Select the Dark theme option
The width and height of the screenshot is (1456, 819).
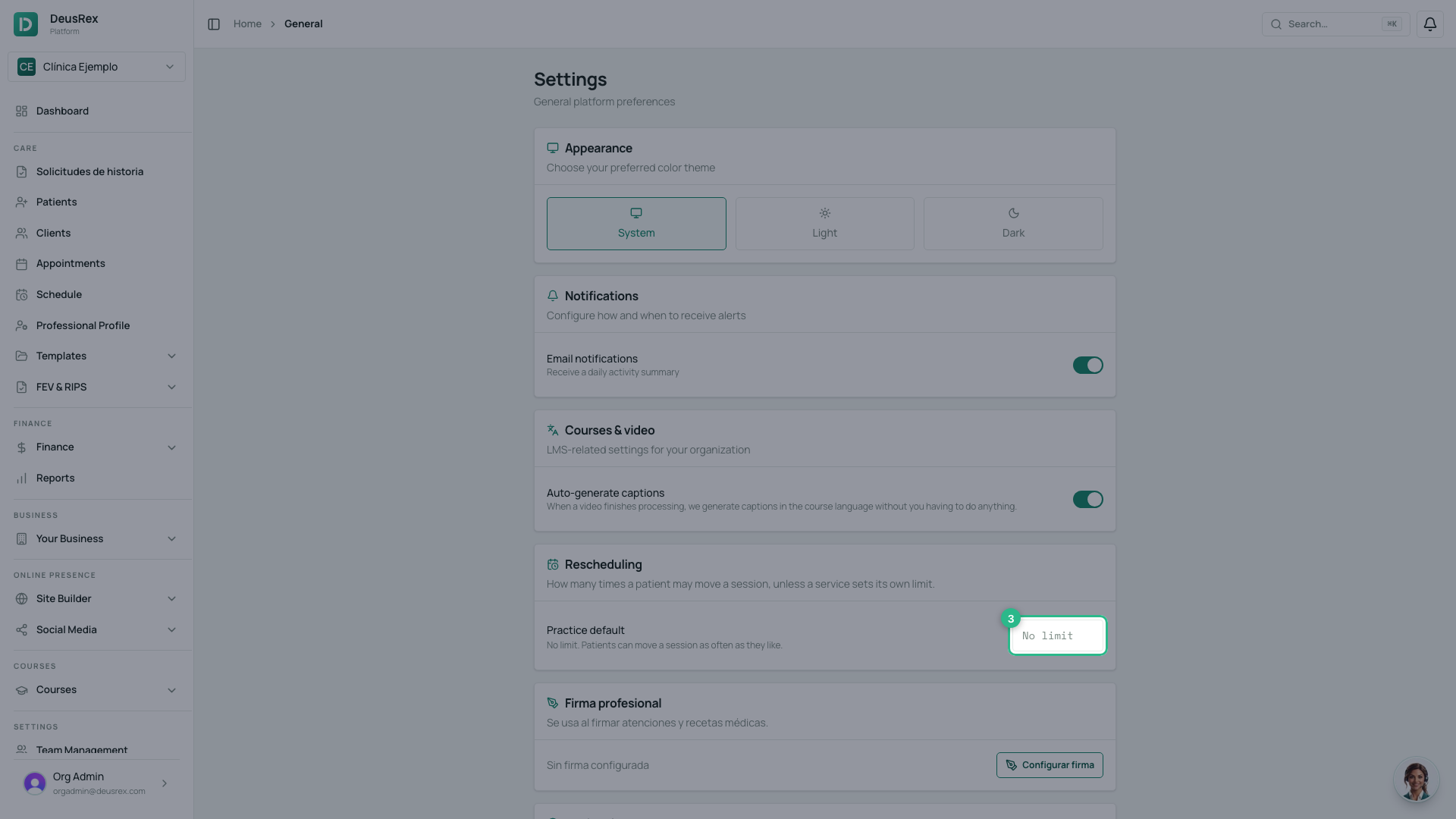[1013, 224]
